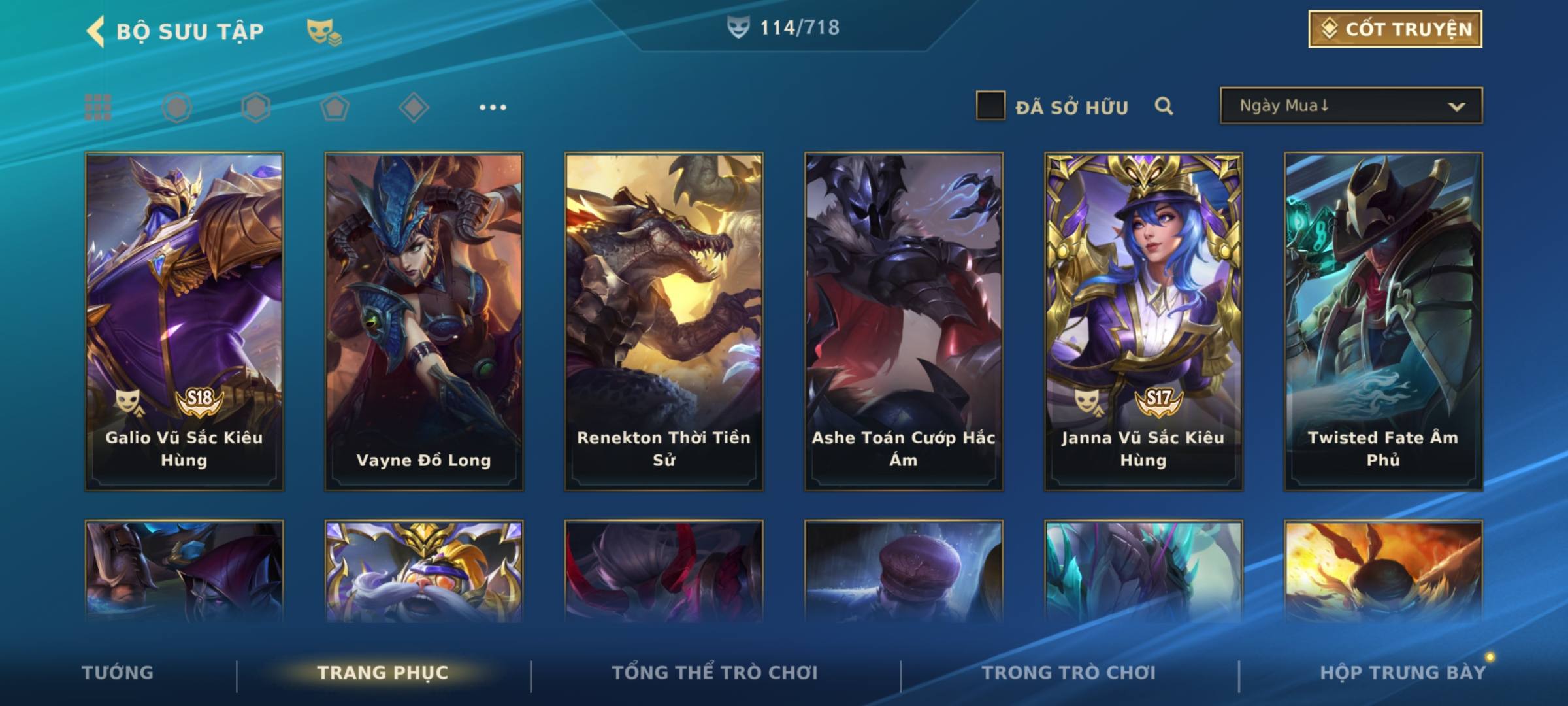Tap the S18 badge on the Galio card
The image size is (1568, 706).
click(200, 400)
